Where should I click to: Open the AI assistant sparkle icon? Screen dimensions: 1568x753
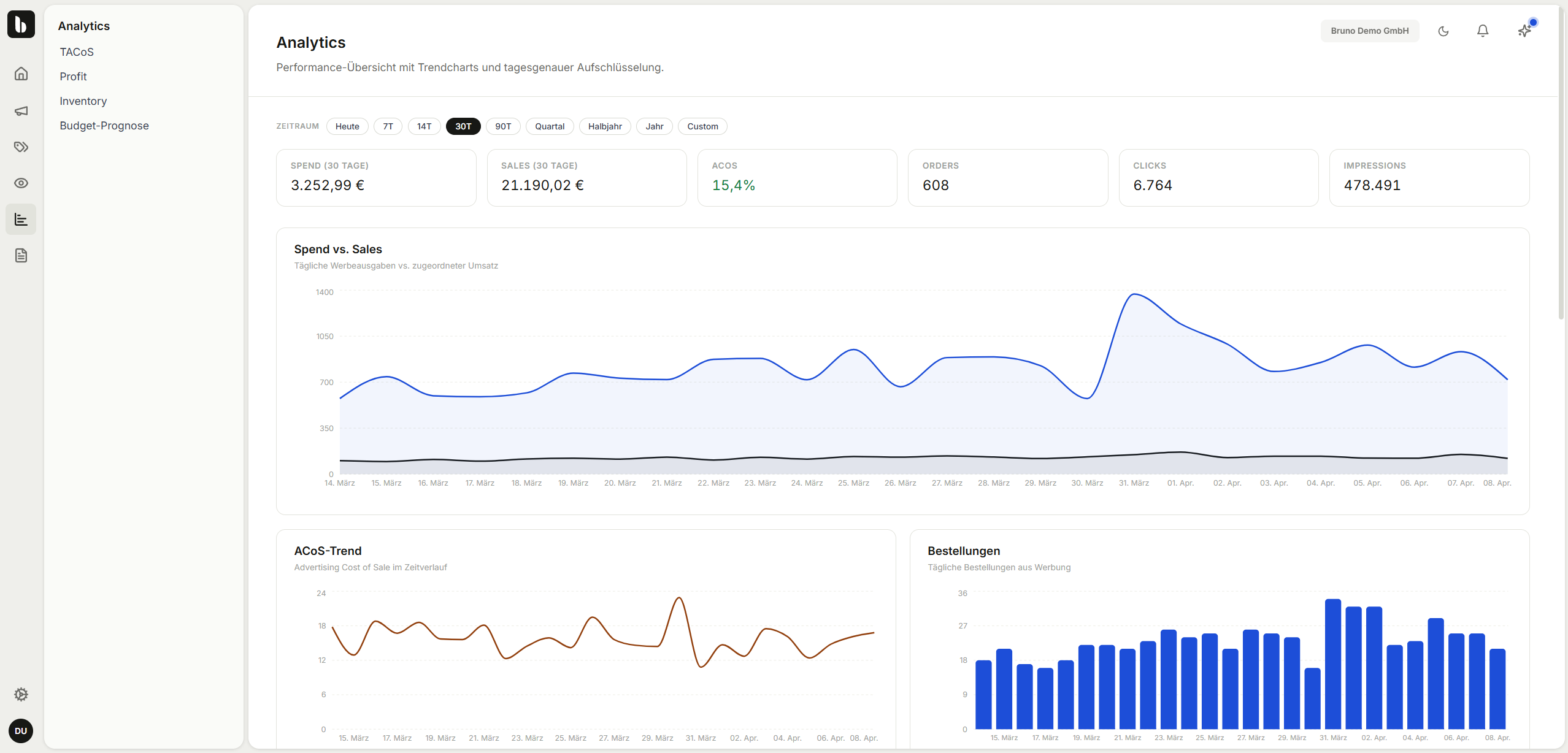(1525, 31)
